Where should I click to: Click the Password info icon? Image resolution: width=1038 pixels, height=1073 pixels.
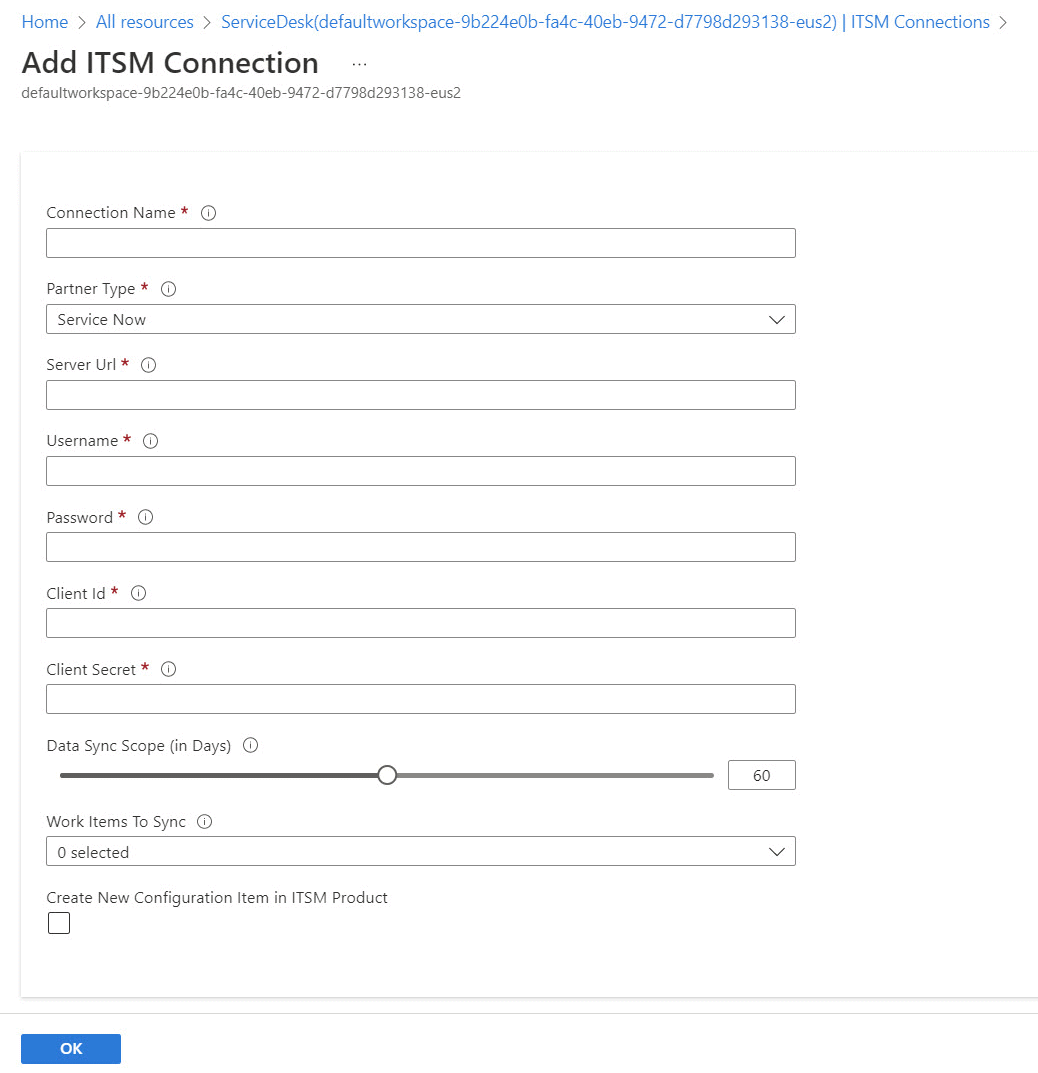point(145,517)
